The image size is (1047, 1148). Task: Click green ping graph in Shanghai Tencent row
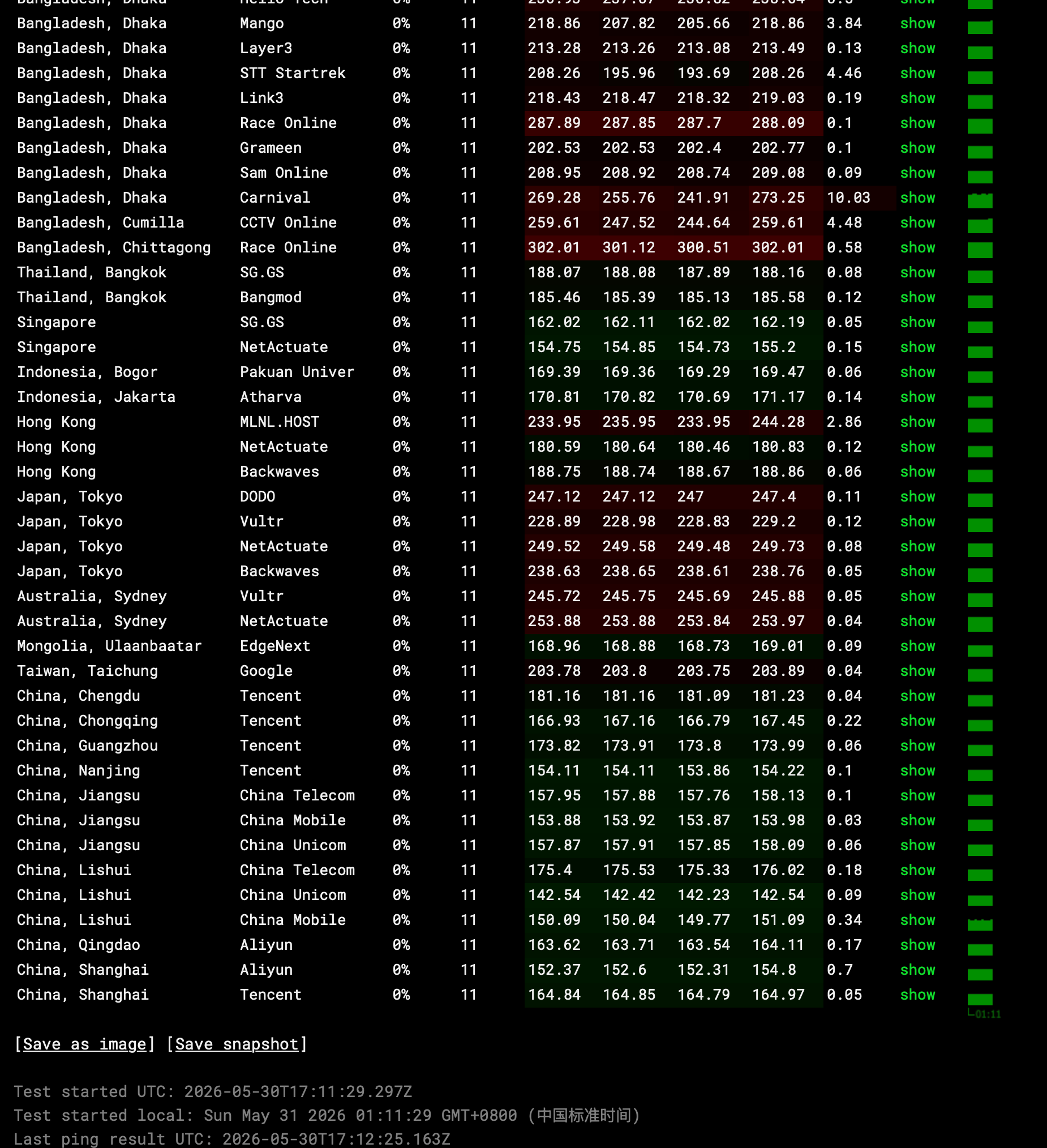[980, 999]
